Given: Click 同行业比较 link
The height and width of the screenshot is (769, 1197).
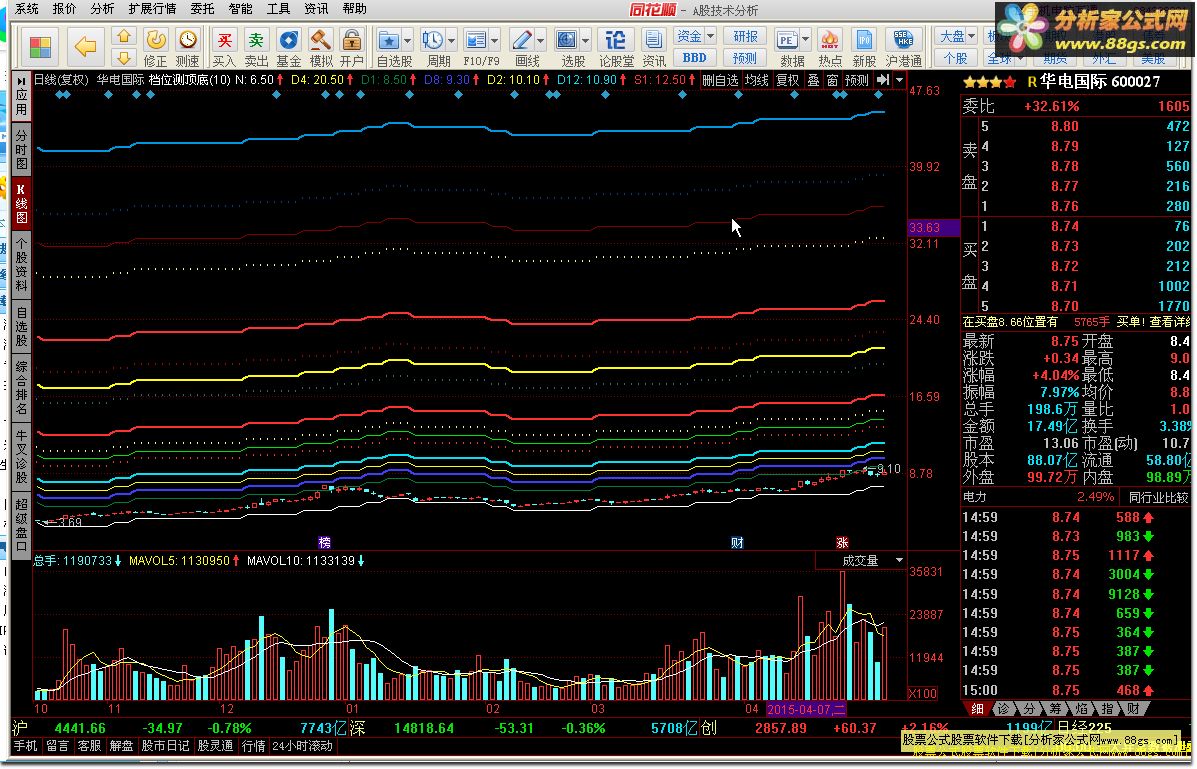Looking at the screenshot, I should [x=1158, y=497].
